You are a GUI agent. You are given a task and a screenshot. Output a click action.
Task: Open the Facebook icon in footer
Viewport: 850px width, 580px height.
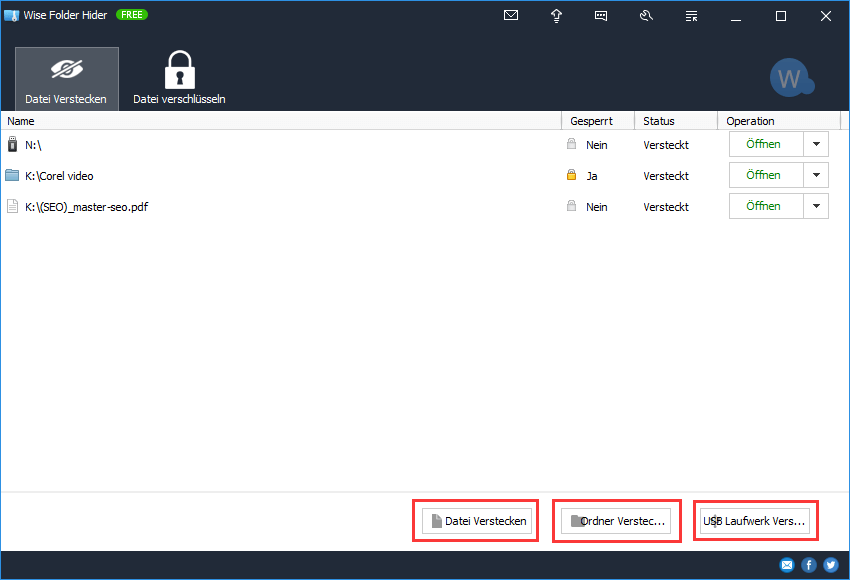click(x=809, y=565)
